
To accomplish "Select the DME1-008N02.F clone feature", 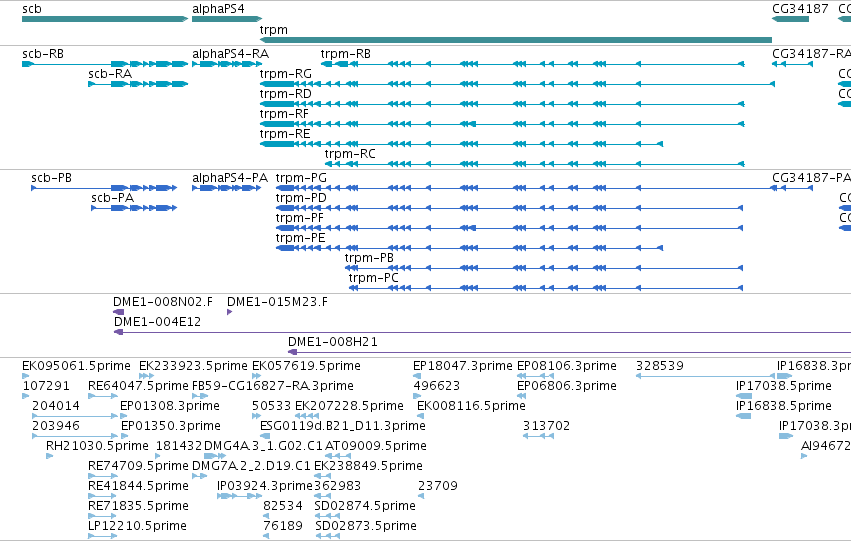I will click(x=118, y=312).
